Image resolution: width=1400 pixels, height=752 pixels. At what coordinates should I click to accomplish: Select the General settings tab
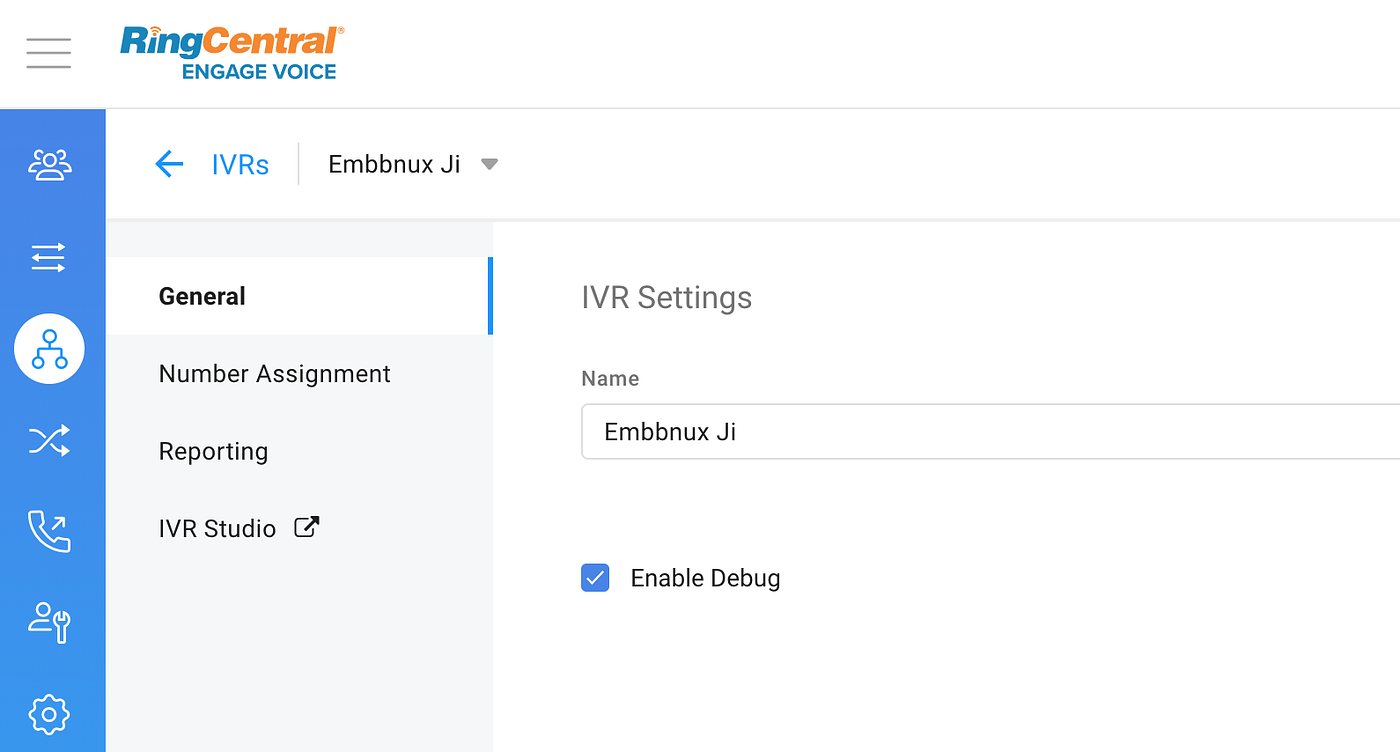[x=202, y=296]
